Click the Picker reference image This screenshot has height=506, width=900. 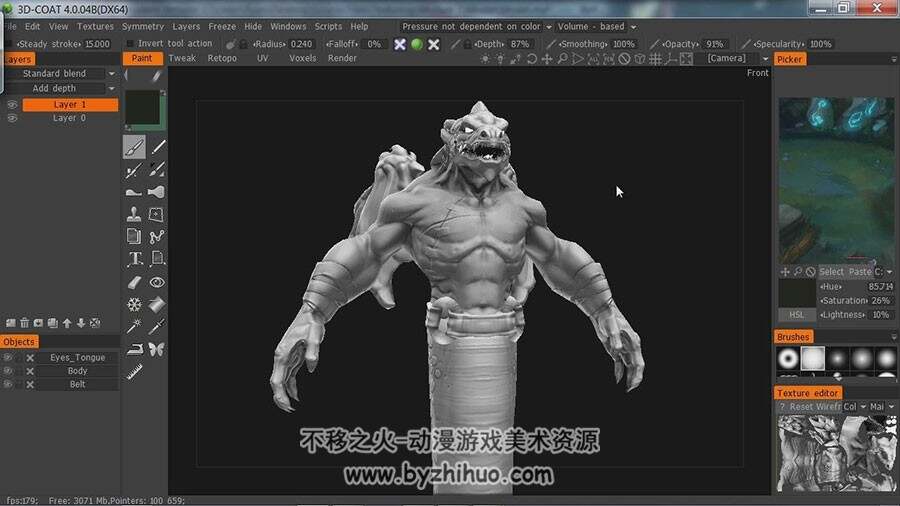point(836,181)
